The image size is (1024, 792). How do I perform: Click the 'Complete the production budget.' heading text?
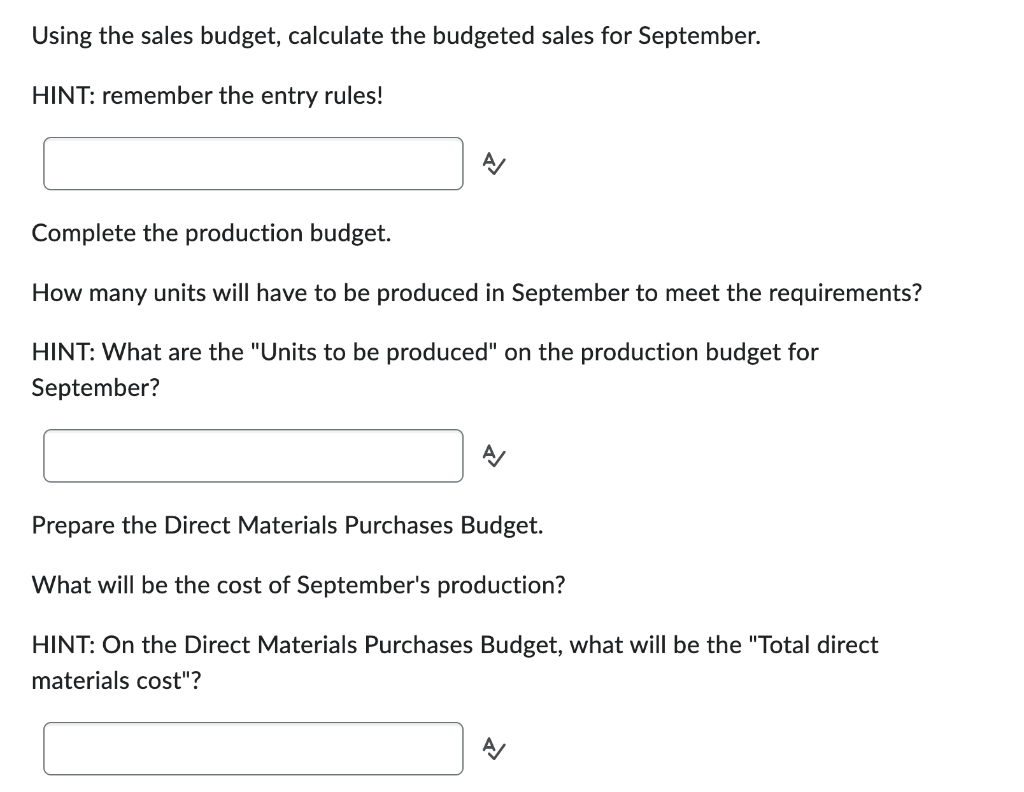coord(212,234)
